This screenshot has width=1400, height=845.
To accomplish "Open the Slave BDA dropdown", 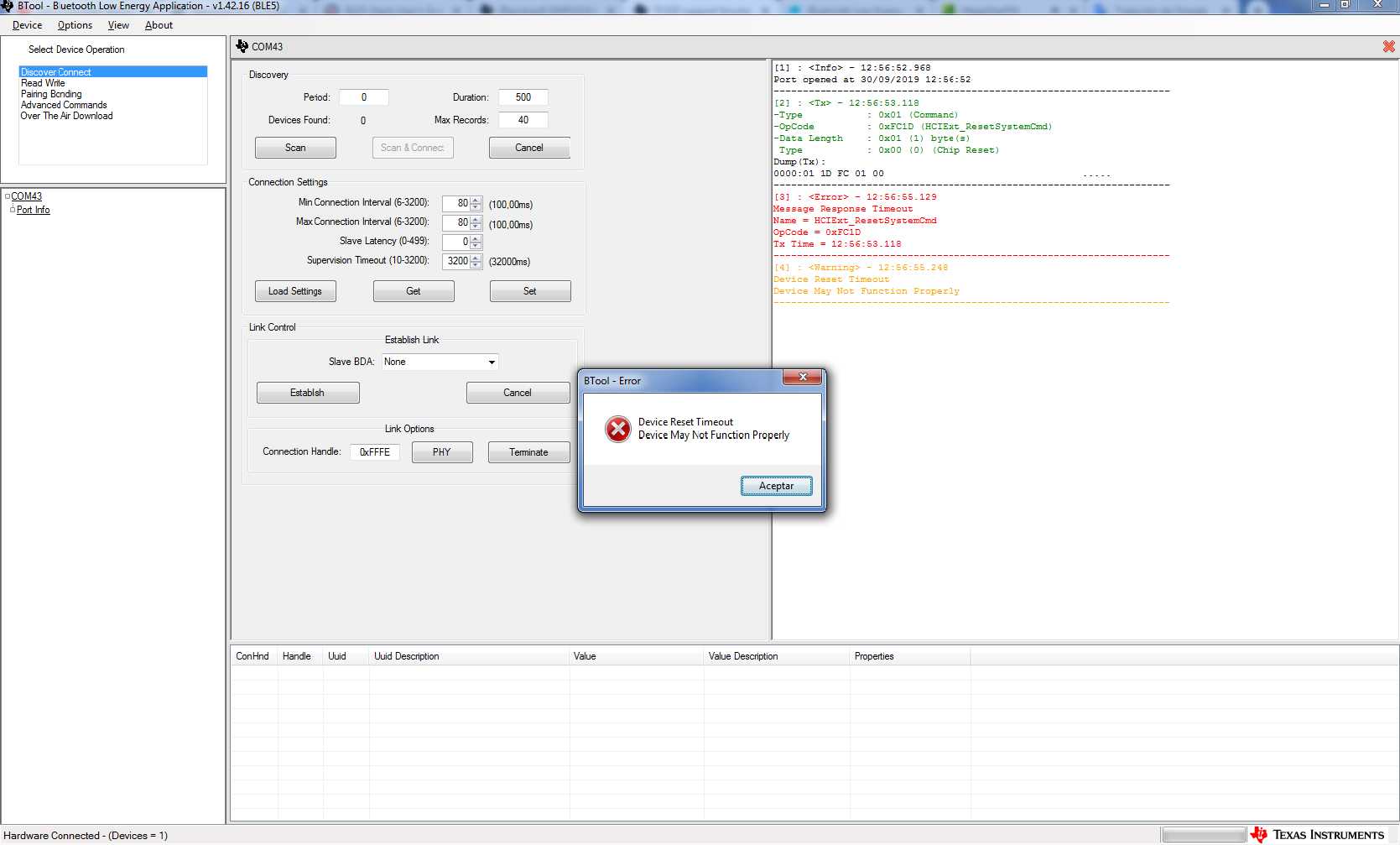I will (x=492, y=362).
